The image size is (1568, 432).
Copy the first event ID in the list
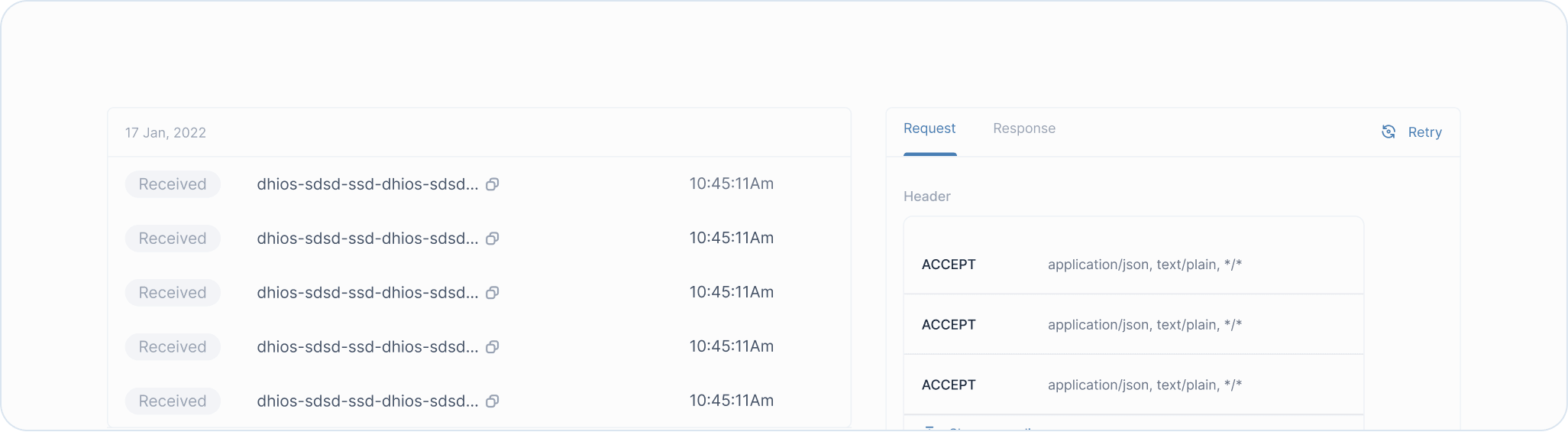(x=493, y=184)
